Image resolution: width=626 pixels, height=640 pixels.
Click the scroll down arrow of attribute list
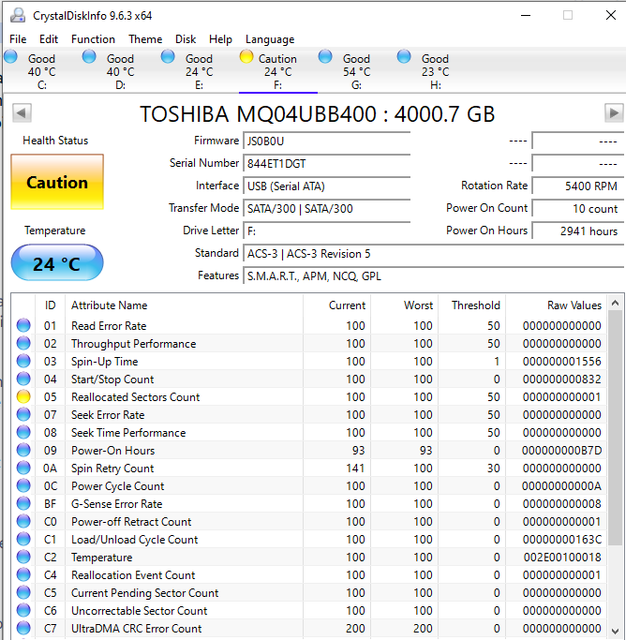[615, 631]
